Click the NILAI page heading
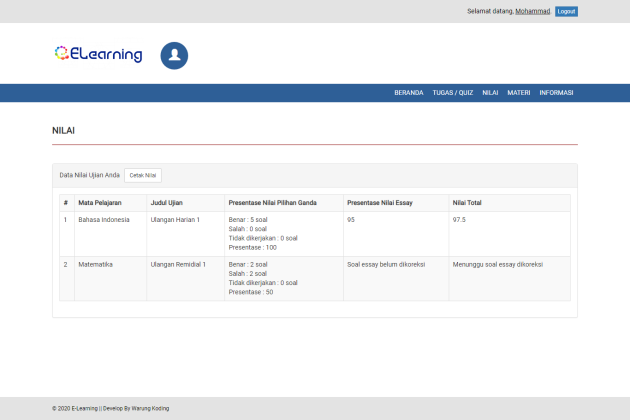630x420 pixels. (x=63, y=131)
